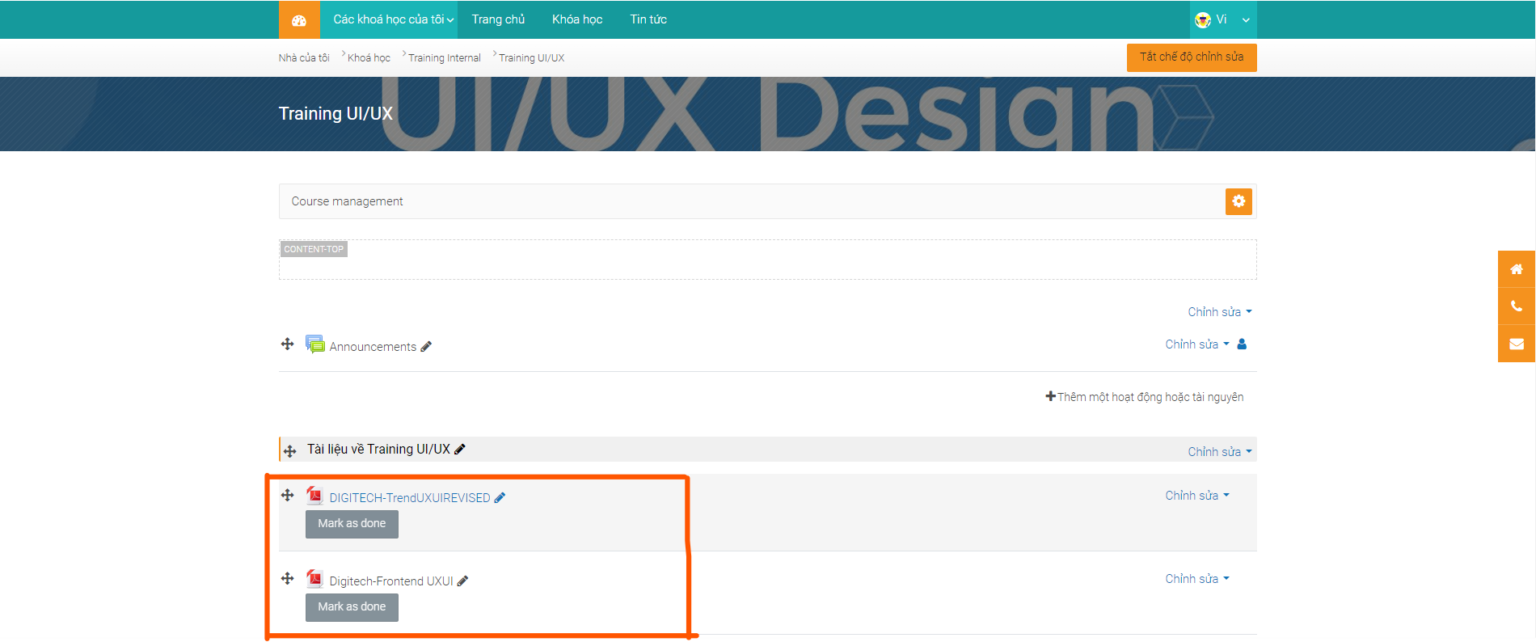The height and width of the screenshot is (642, 1536).
Task: Rename DIGITECH-TrendUXUIREVISED using pencil icon
Action: pyautogui.click(x=500, y=498)
